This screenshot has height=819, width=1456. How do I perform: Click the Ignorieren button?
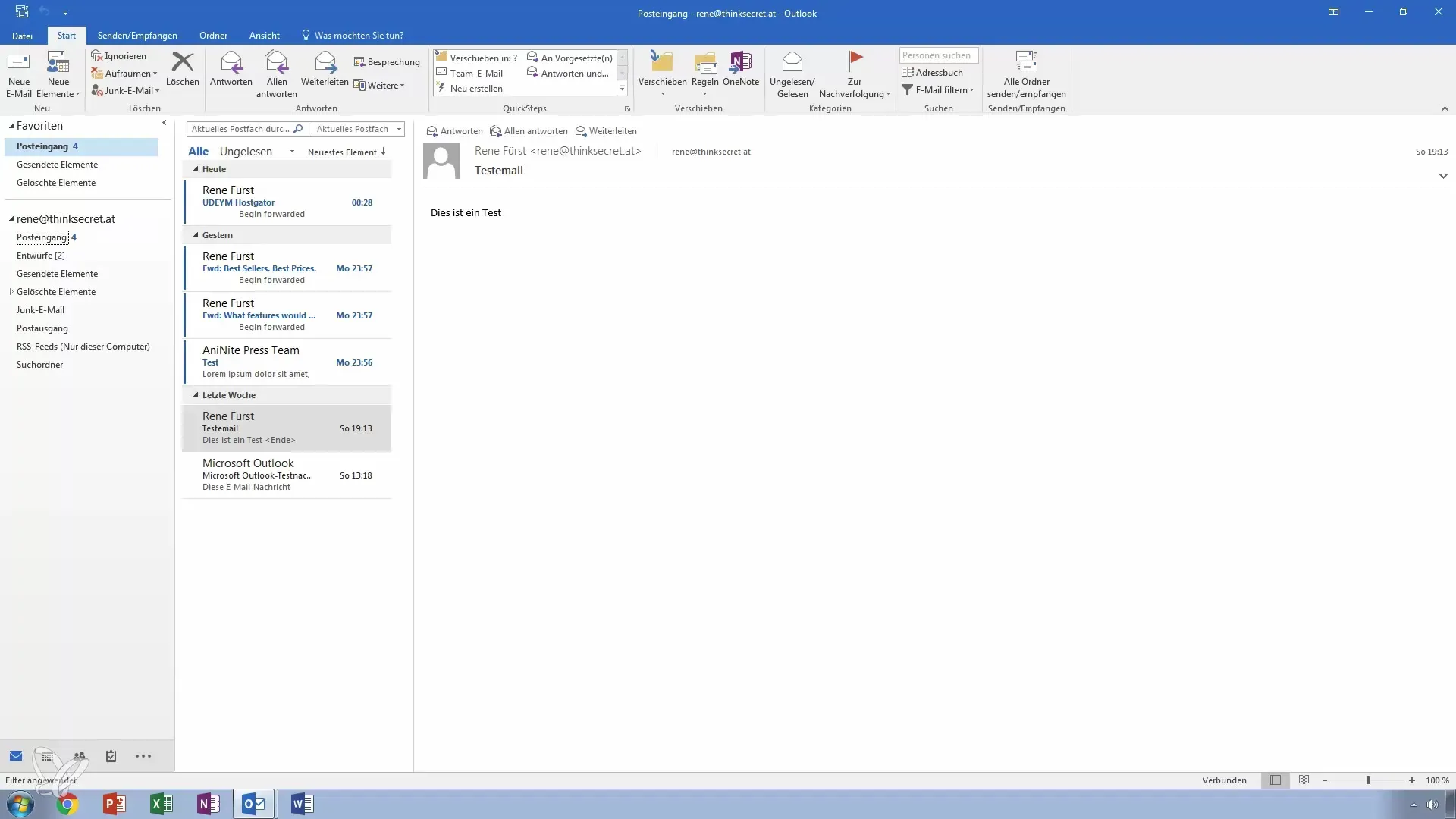click(119, 56)
